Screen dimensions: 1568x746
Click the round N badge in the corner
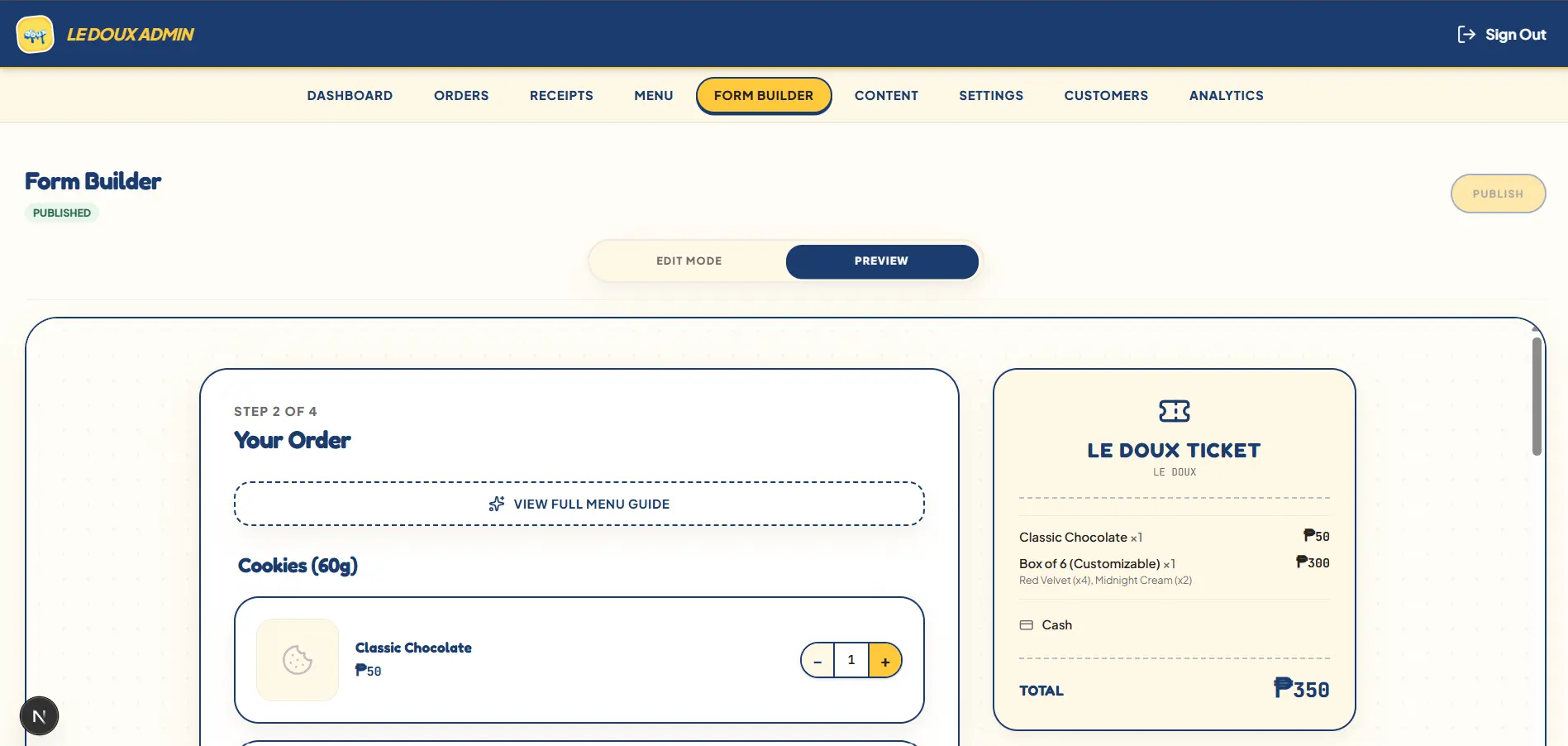(39, 716)
